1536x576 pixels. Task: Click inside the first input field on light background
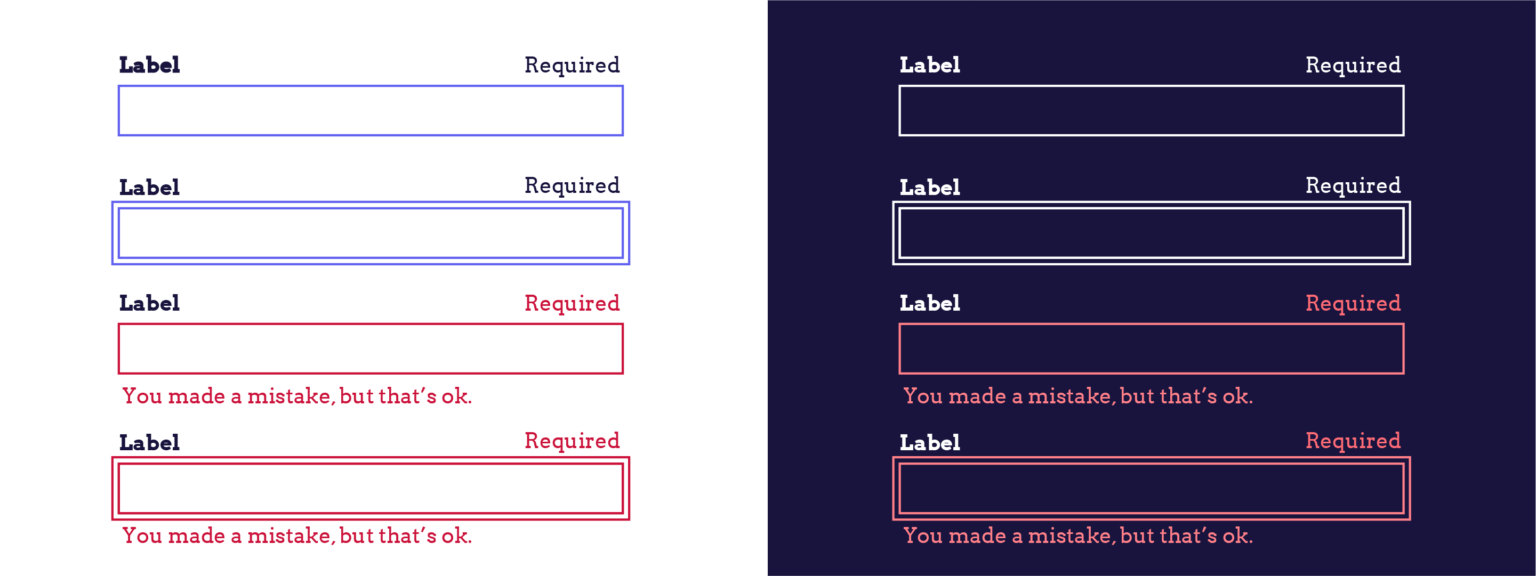370,109
